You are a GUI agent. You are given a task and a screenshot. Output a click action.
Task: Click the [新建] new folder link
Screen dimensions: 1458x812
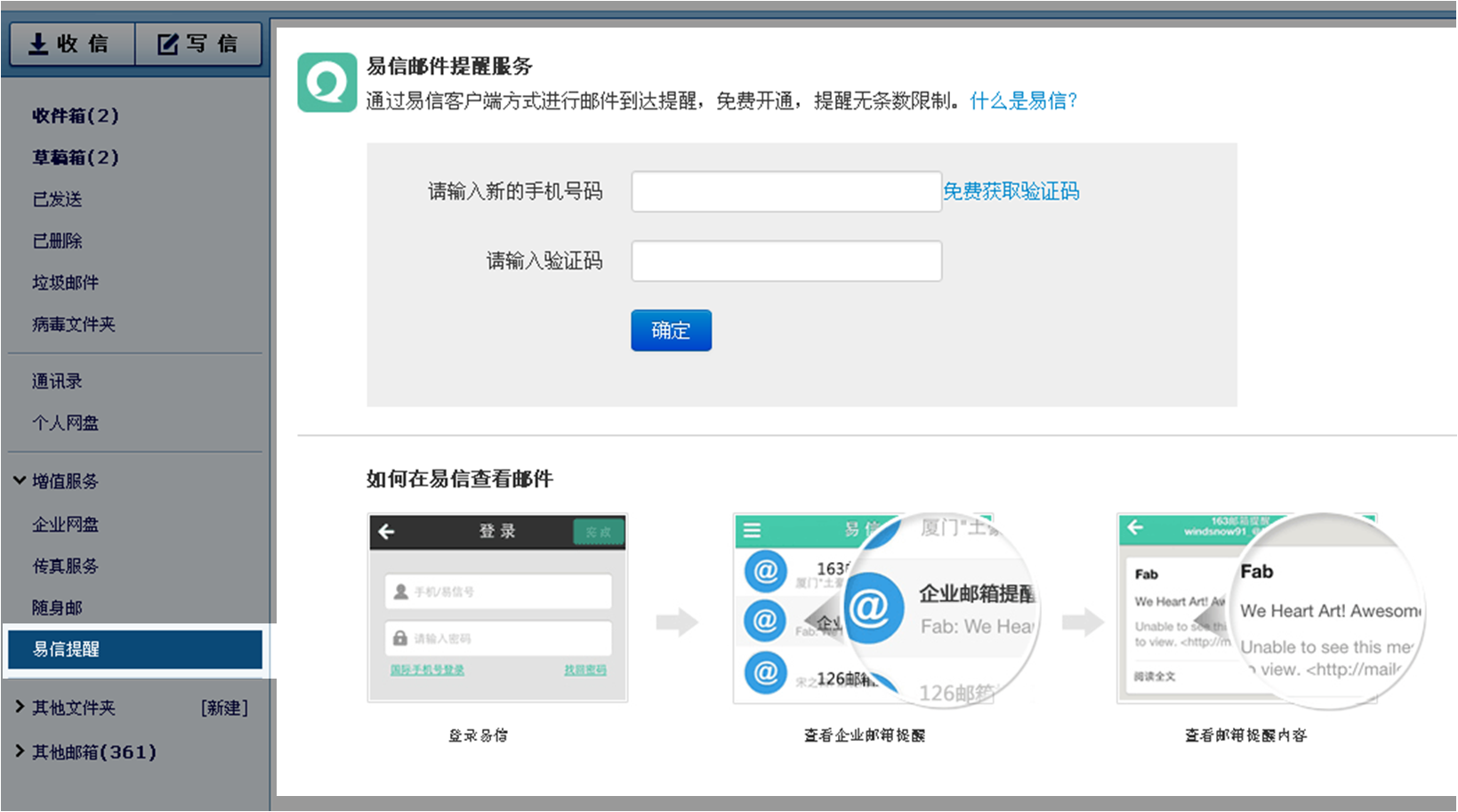[224, 708]
